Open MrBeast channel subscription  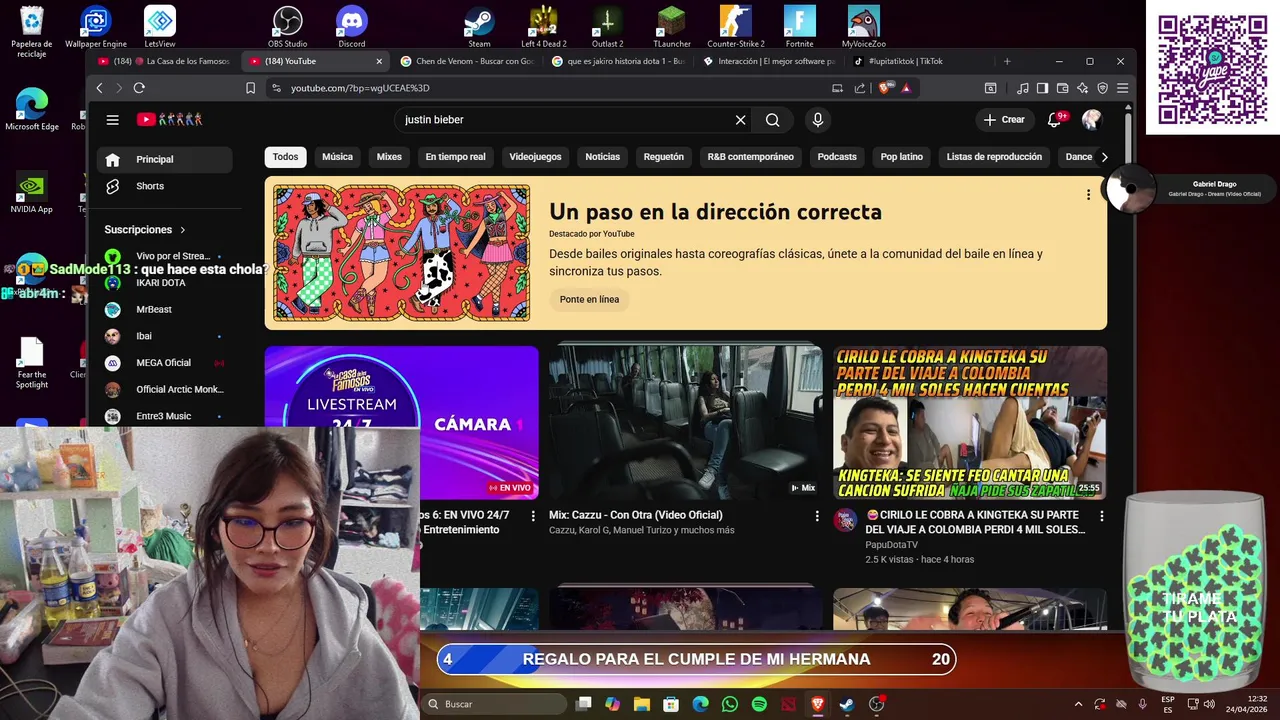click(x=165, y=310)
